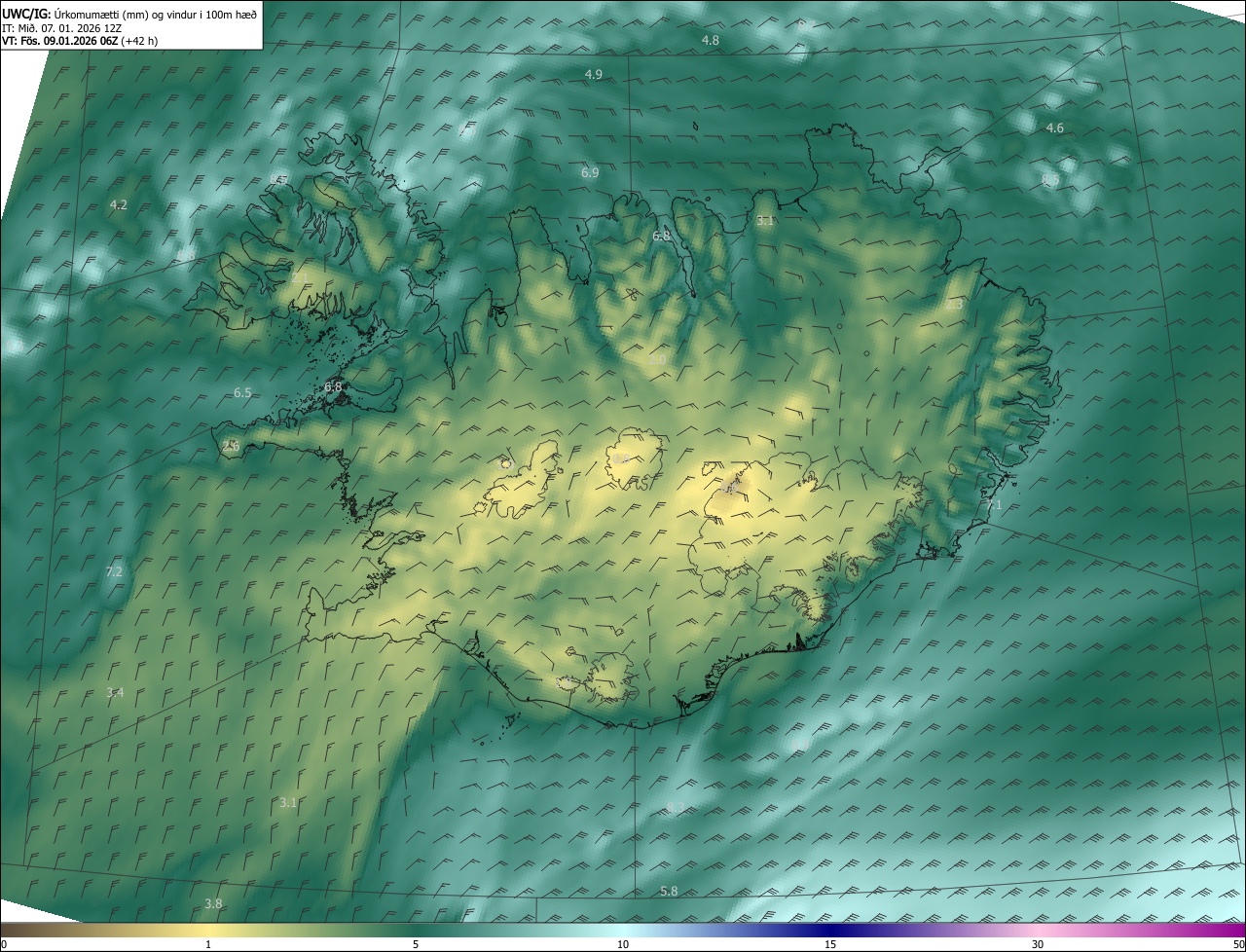Click the 4.6 value label on the map
The width and height of the screenshot is (1246, 952).
tap(1055, 128)
